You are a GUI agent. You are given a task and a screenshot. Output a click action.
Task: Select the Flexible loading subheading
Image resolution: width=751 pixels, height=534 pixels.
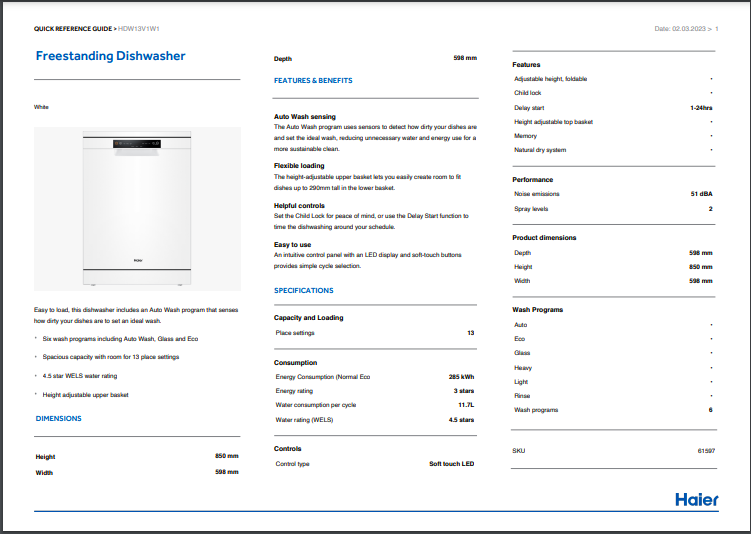coord(299,165)
